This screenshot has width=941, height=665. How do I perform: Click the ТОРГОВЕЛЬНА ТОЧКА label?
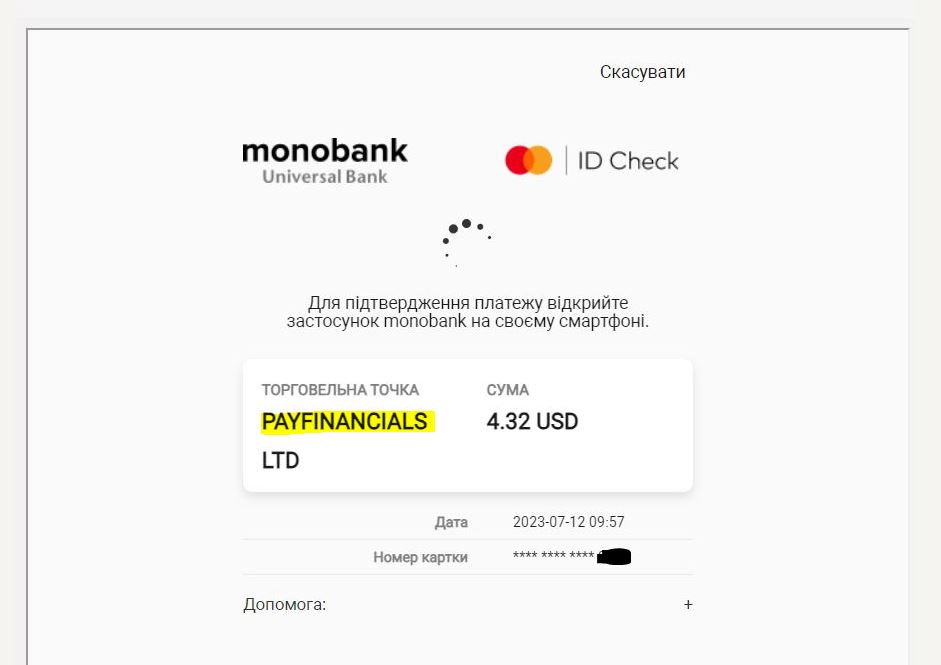pos(340,390)
